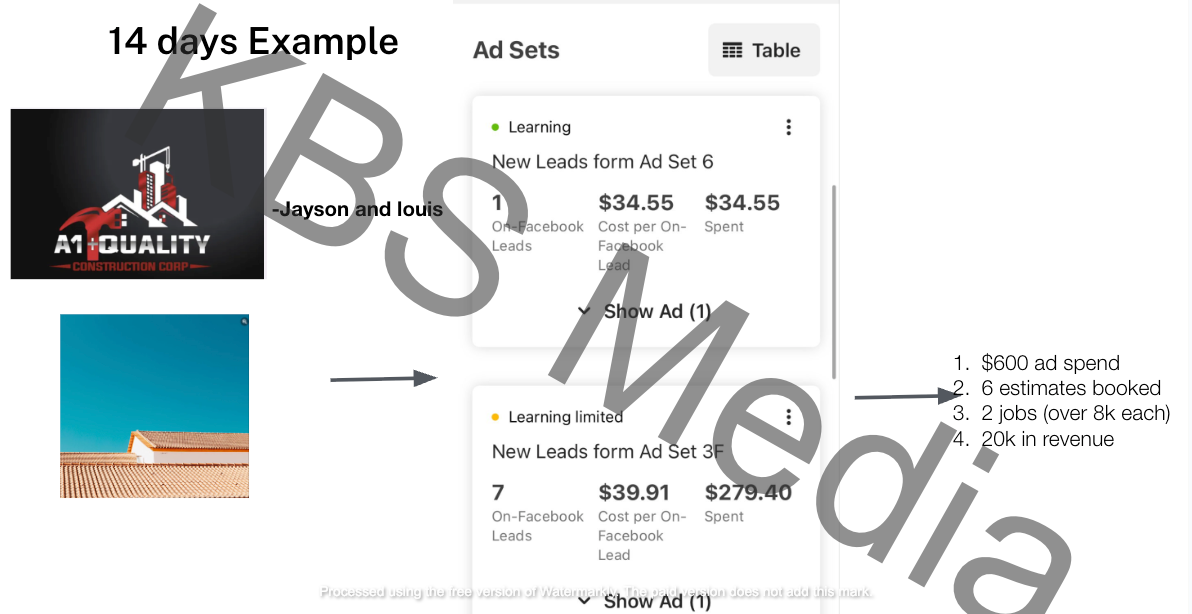Image resolution: width=1192 pixels, height=614 pixels.
Task: Open three-dot menu for Ad Set 3F
Action: click(x=788, y=417)
